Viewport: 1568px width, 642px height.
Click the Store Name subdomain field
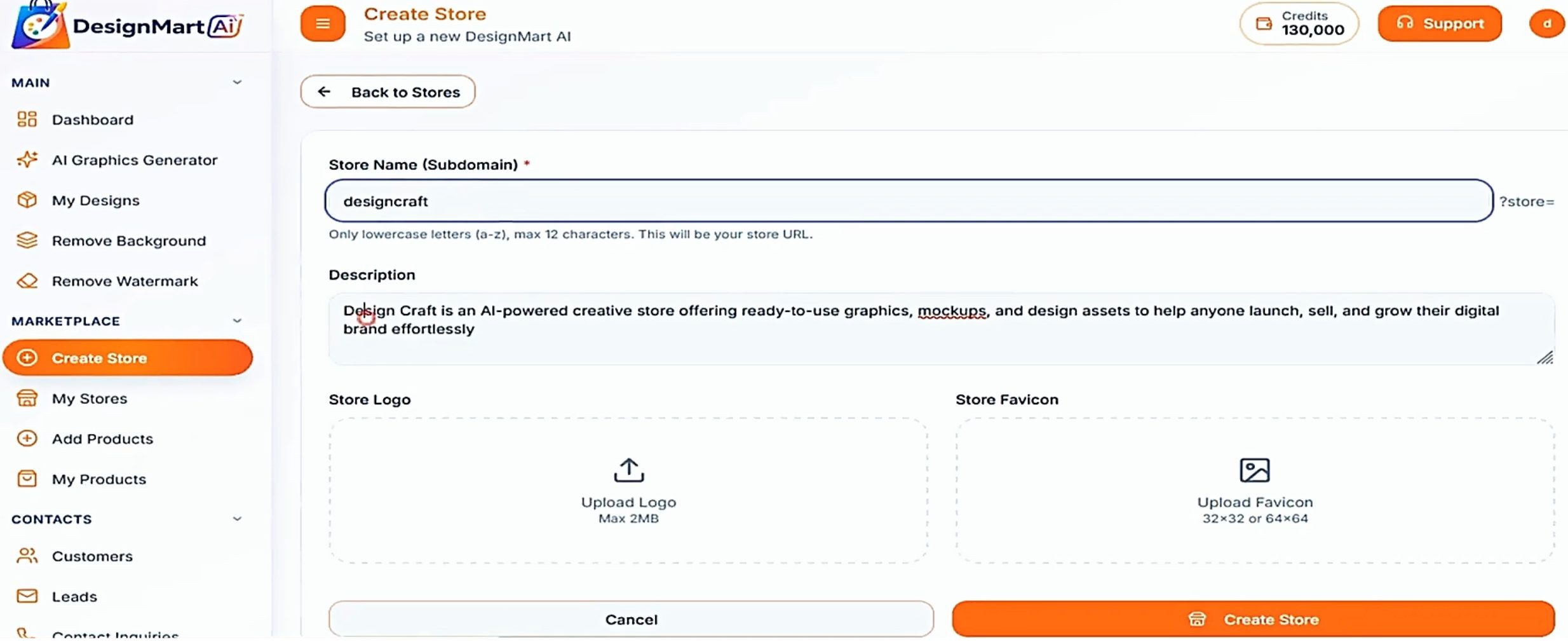(909, 201)
